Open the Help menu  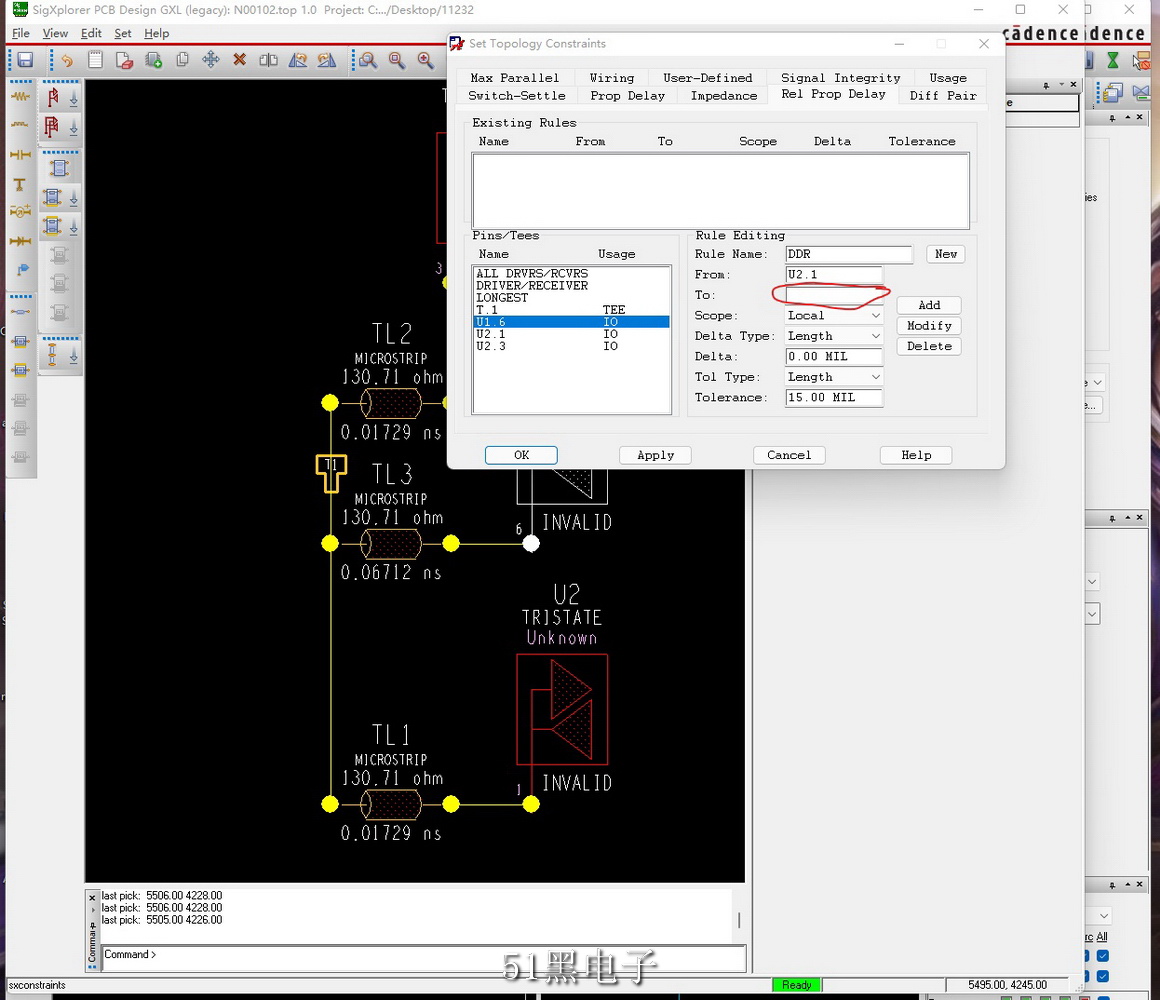tap(156, 33)
